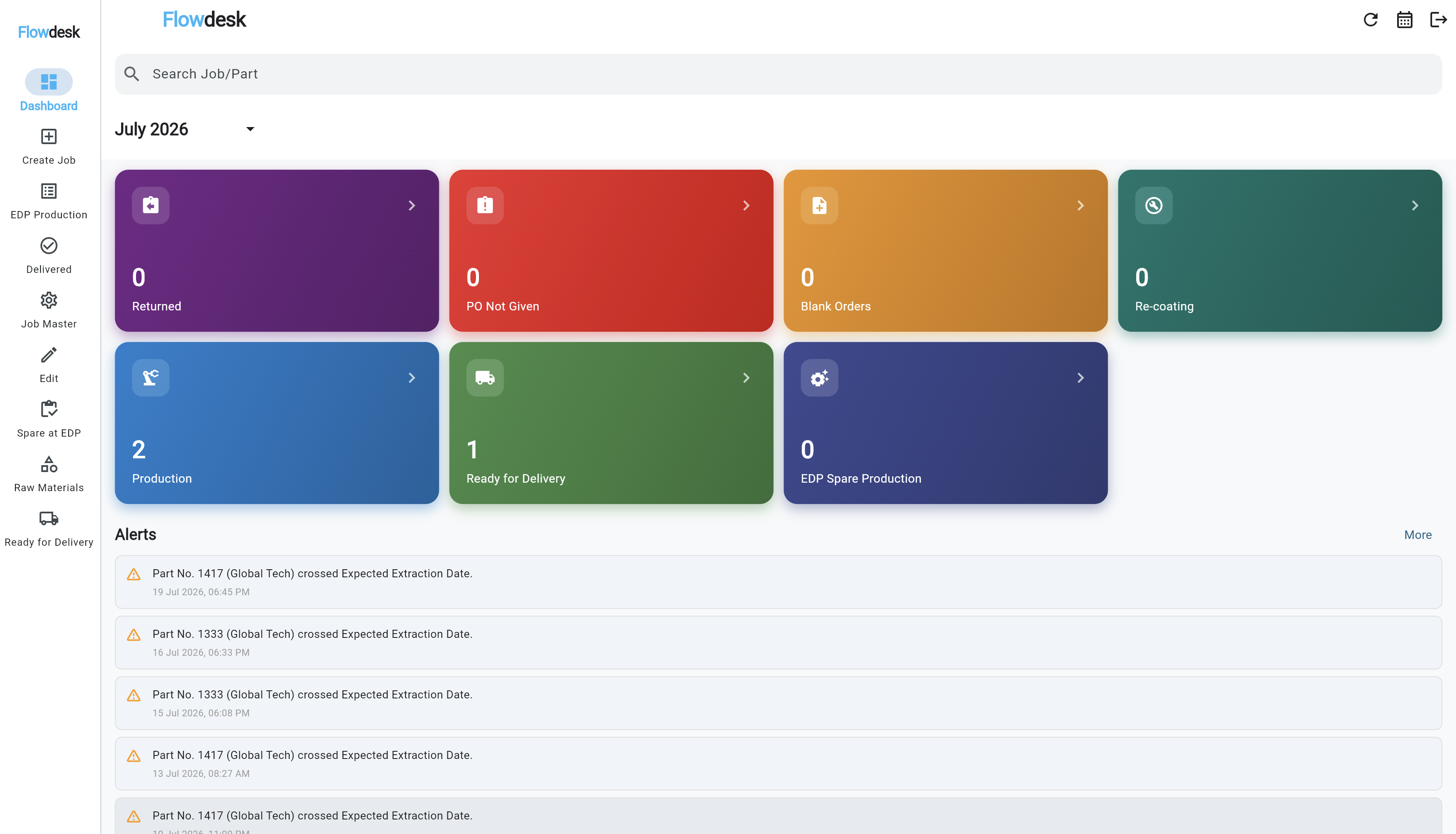Click the Create Job plus icon
The image size is (1456, 834).
[x=49, y=136]
